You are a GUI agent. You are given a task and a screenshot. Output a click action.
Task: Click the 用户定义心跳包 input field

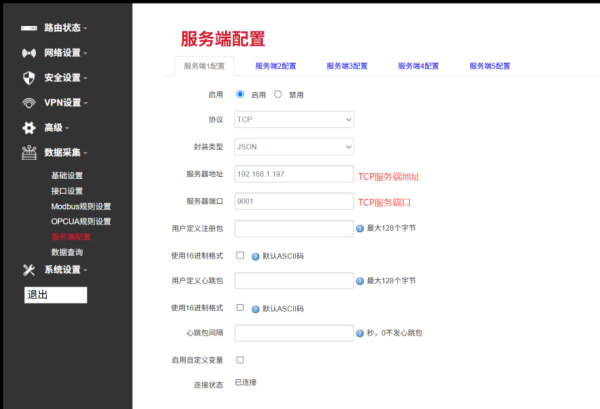pos(294,281)
